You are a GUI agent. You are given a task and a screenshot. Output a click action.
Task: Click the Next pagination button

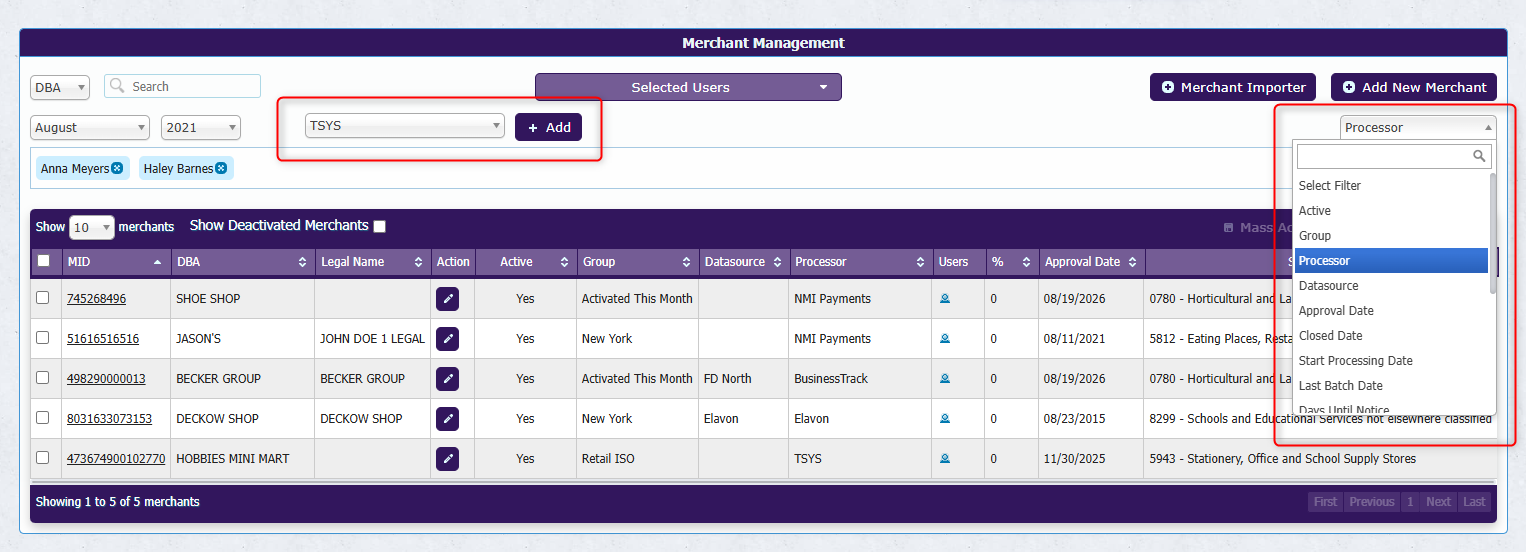[x=1438, y=502]
